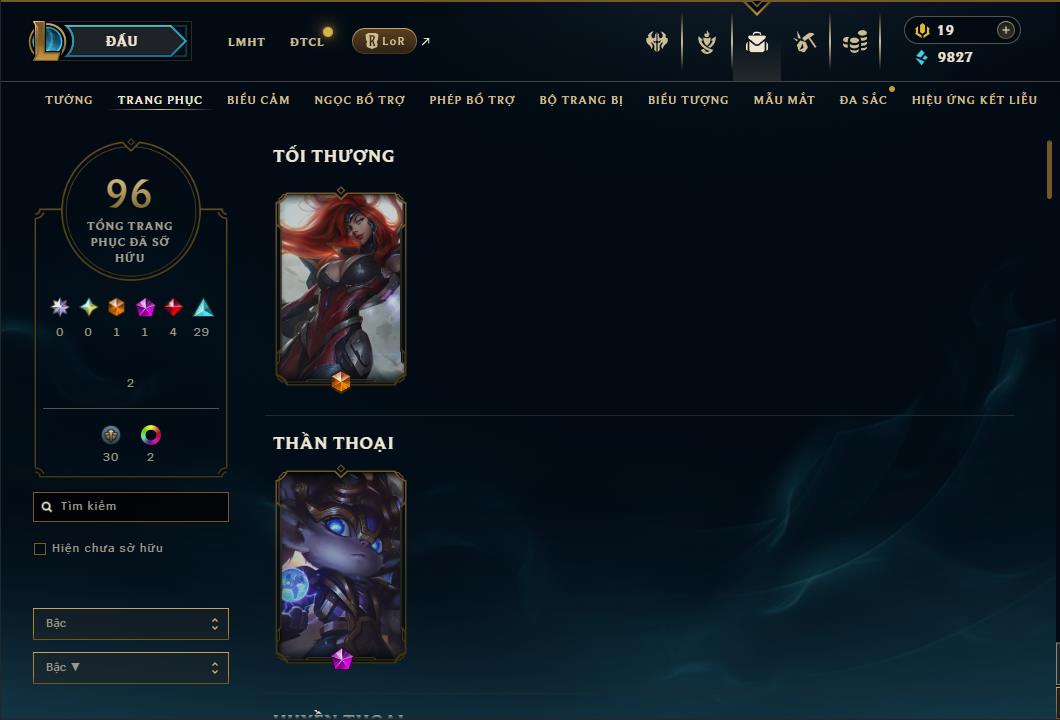Open the Collection backpack icon
Image resolution: width=1060 pixels, height=720 pixels.
pos(756,43)
